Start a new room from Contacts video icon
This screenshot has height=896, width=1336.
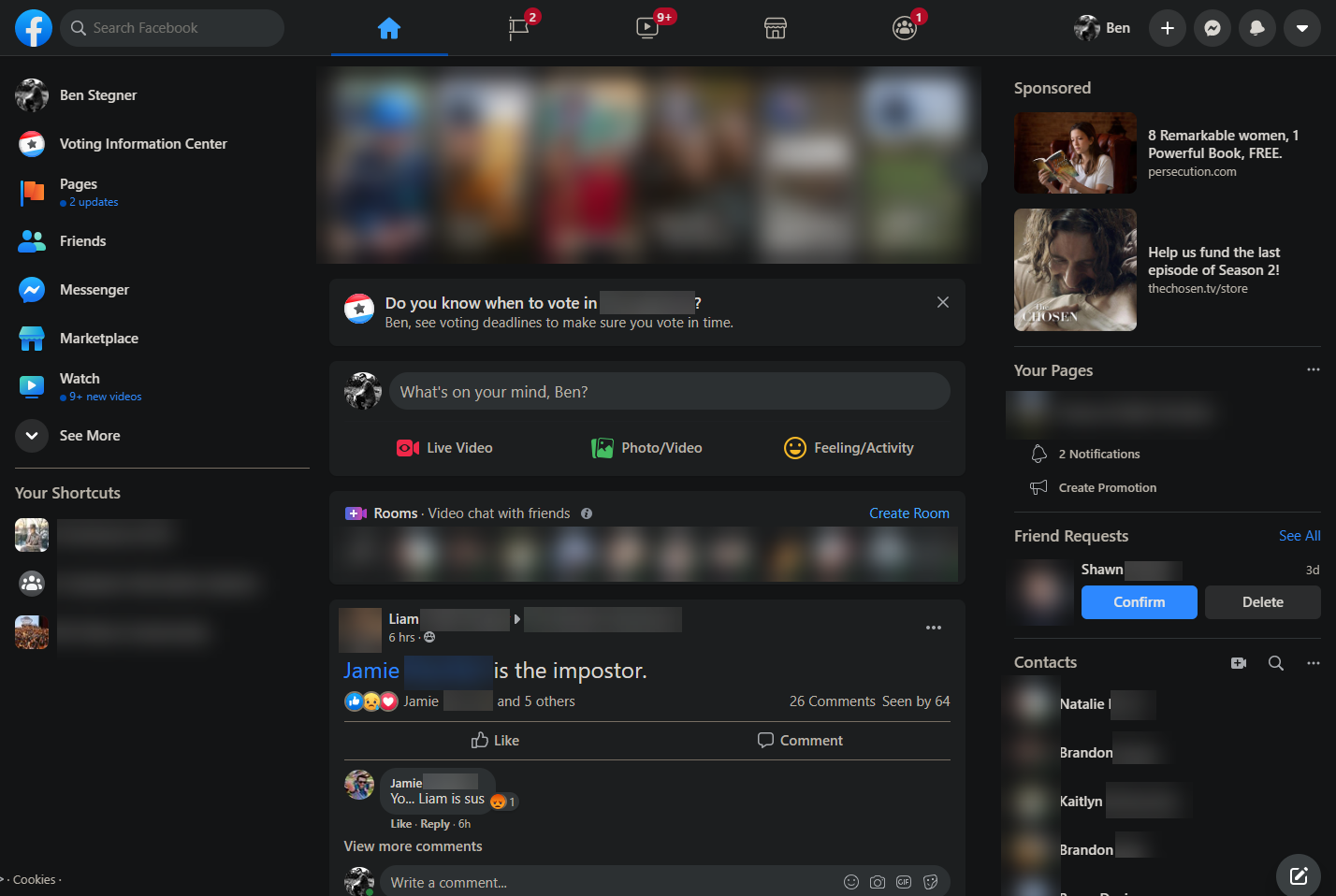(x=1239, y=663)
